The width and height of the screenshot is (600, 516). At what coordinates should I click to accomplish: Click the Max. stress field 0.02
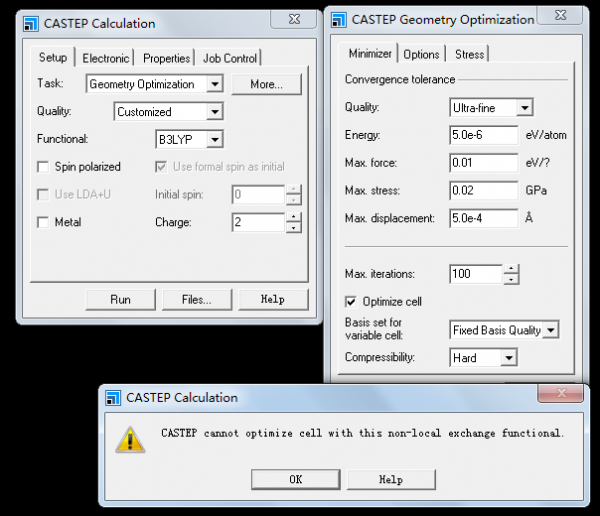point(484,191)
